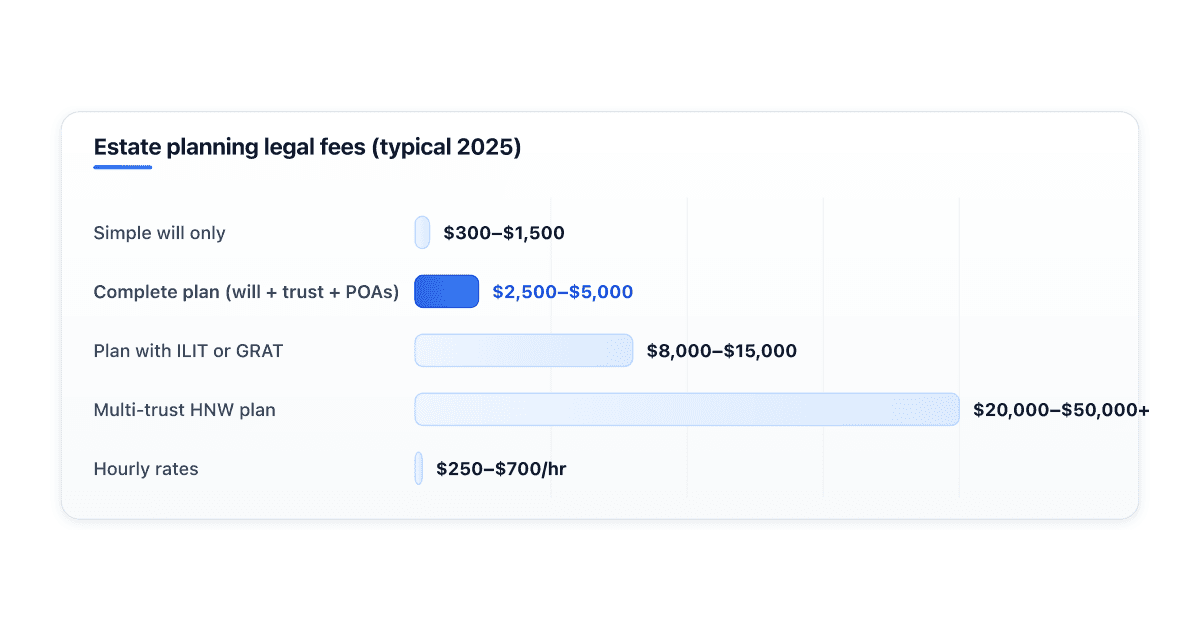The width and height of the screenshot is (1200, 630).
Task: Click the $20,000–$50,000+ value label
Action: pyautogui.click(x=1061, y=410)
